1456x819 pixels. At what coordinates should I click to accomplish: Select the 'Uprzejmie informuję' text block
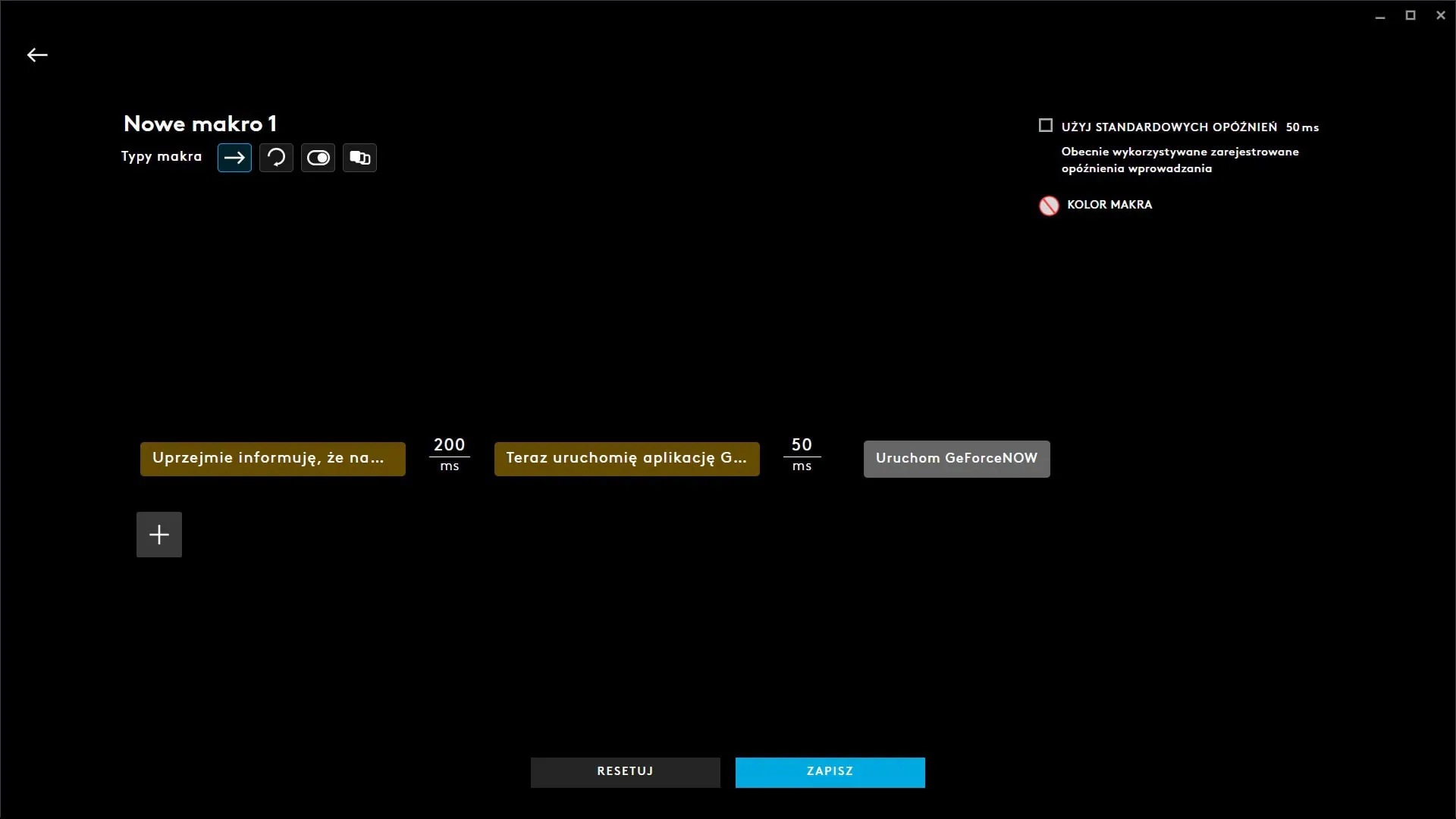tap(272, 459)
